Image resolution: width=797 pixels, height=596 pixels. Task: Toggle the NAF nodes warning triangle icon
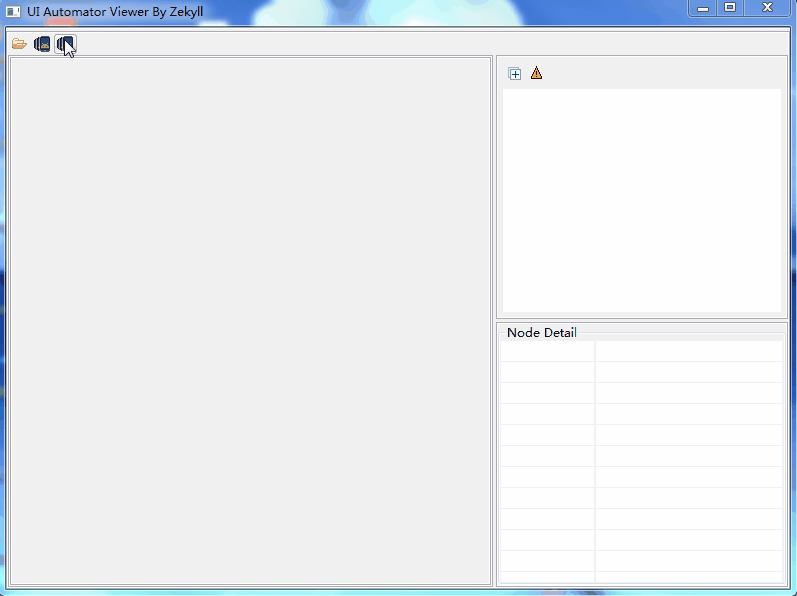click(536, 73)
